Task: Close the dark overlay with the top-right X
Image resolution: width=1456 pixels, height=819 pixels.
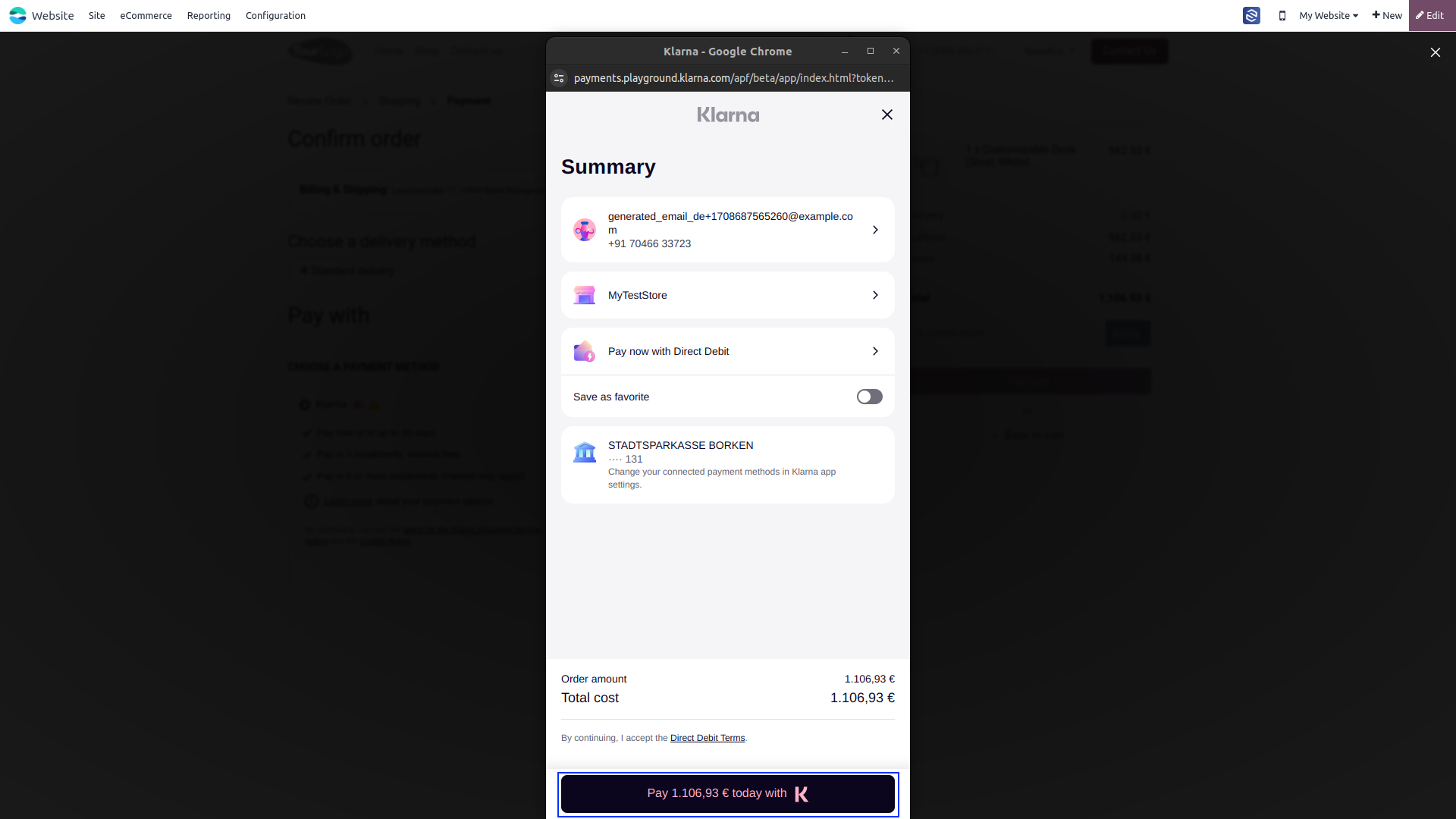Action: click(x=1435, y=52)
